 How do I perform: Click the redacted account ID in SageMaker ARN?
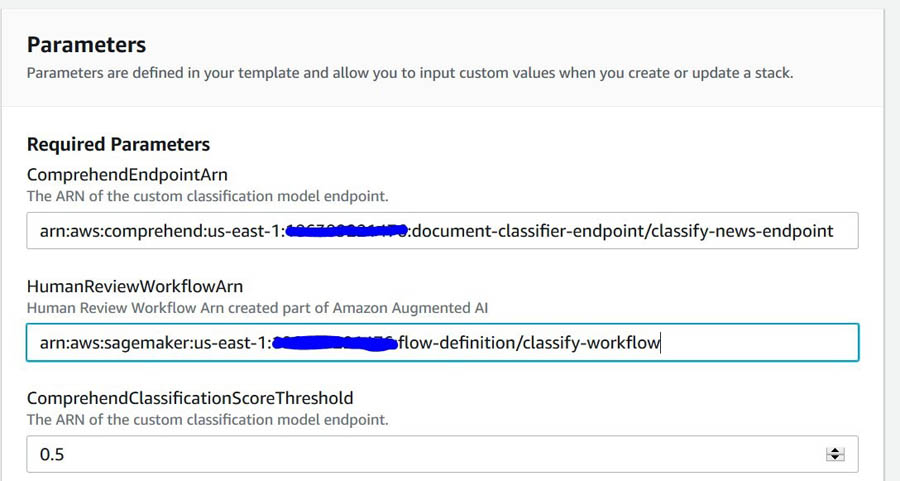(x=334, y=343)
